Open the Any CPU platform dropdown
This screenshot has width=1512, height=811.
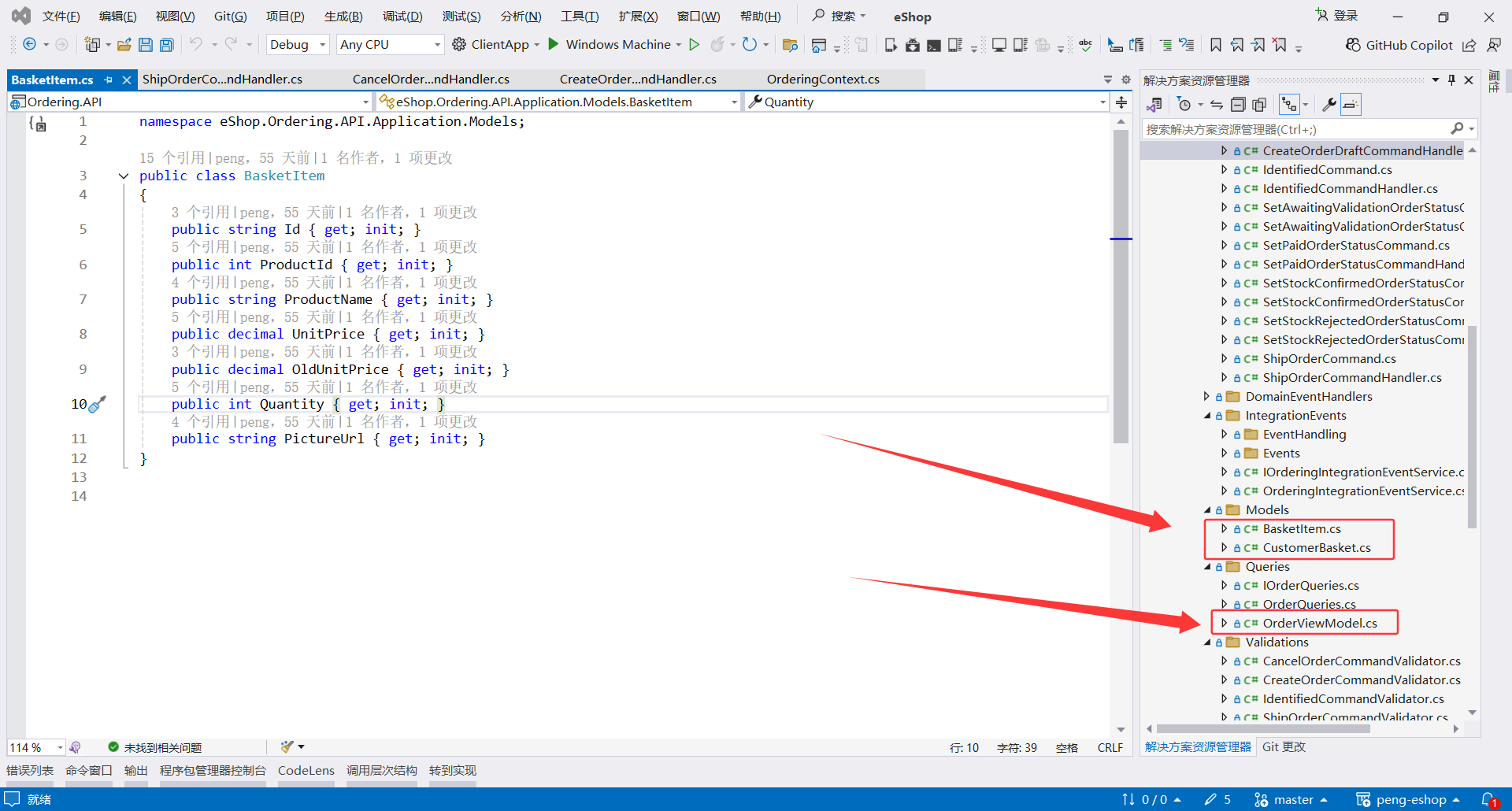[391, 45]
